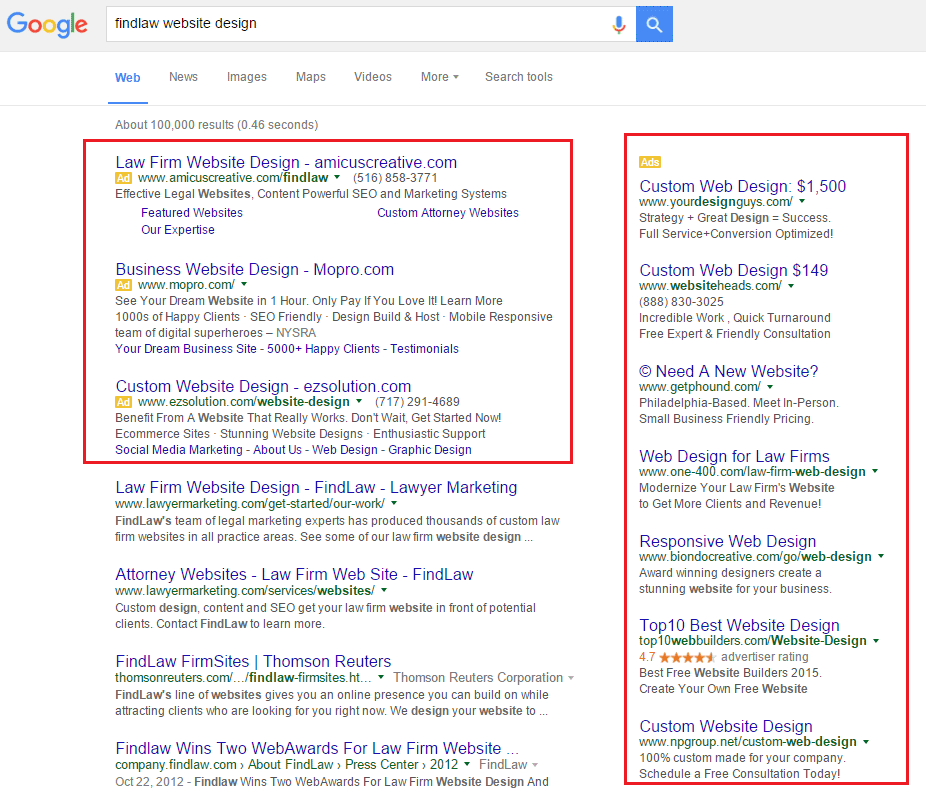Expand arrow next to amicuscreative.com/findlaw URL
The width and height of the screenshot is (926, 789).
337,177
